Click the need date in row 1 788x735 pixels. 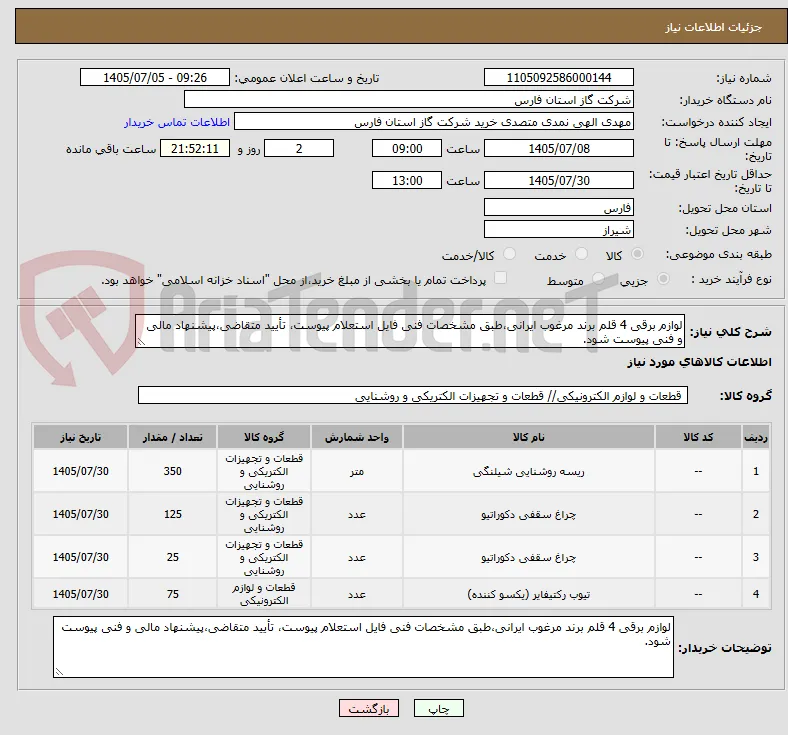coord(80,471)
